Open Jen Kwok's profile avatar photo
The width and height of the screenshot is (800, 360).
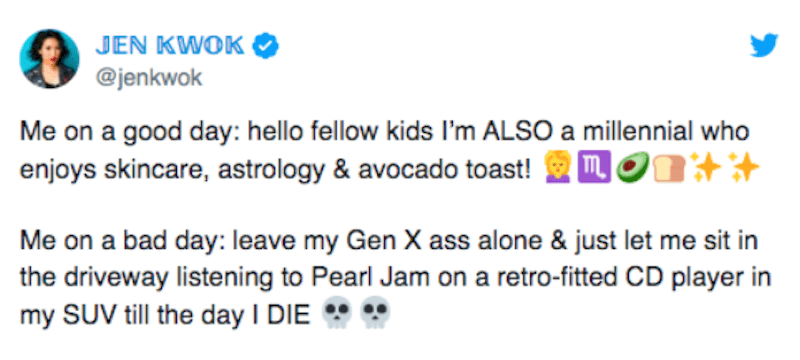[49, 59]
